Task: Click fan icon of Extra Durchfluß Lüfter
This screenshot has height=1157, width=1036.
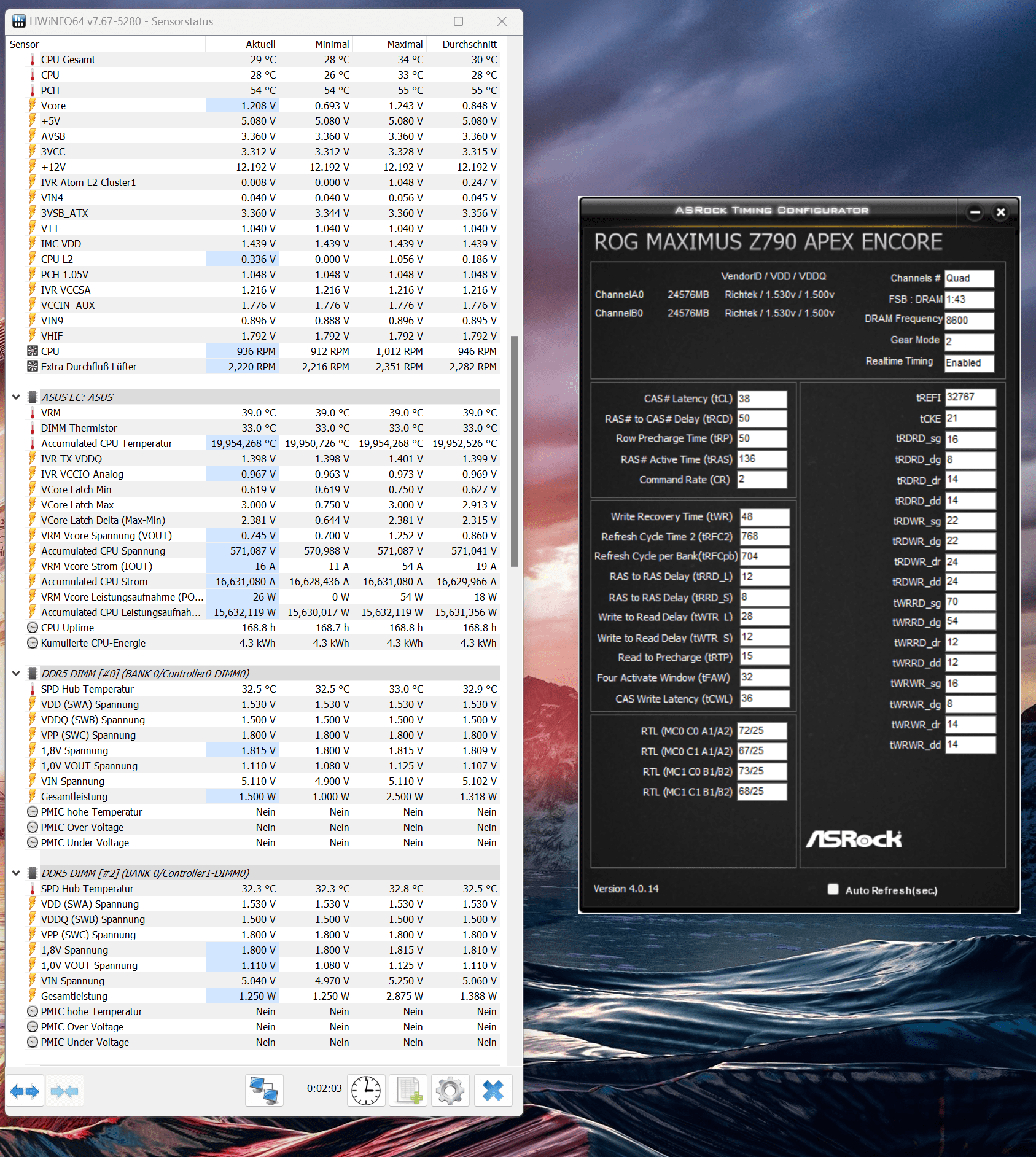Action: point(33,367)
